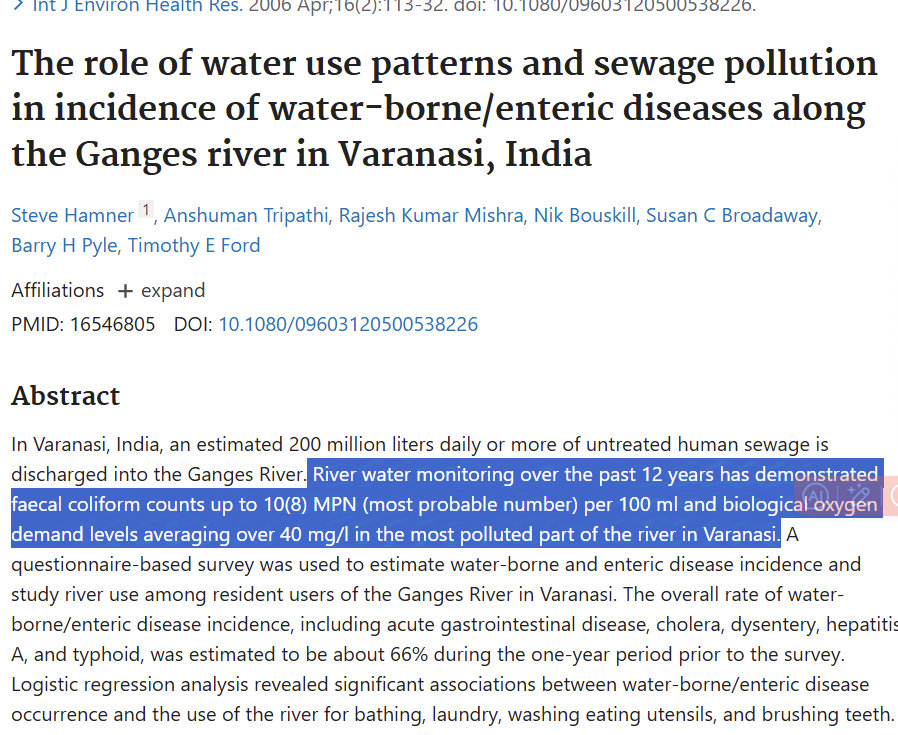
Task: Click the partially visible pink circular icon
Action: pyautogui.click(x=893, y=495)
